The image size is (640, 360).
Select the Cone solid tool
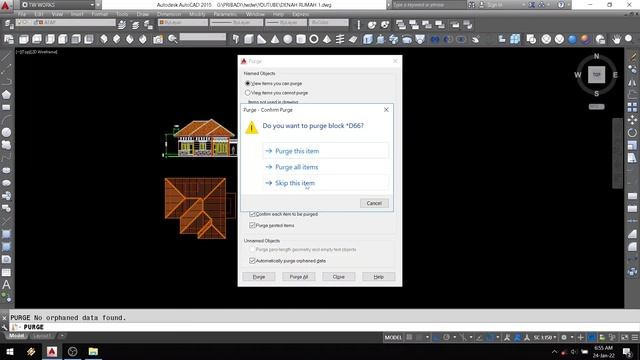tap(275, 39)
